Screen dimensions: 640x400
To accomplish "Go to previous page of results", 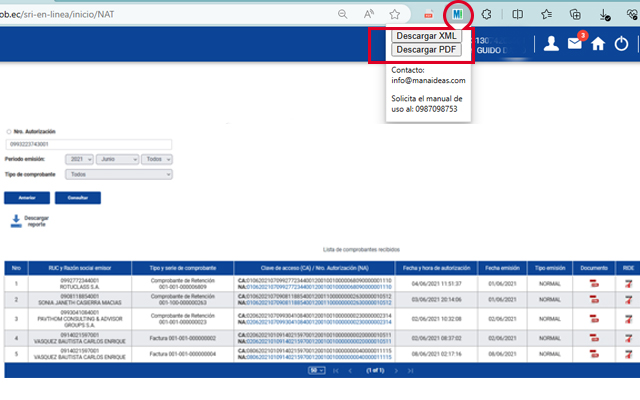I will pos(350,371).
